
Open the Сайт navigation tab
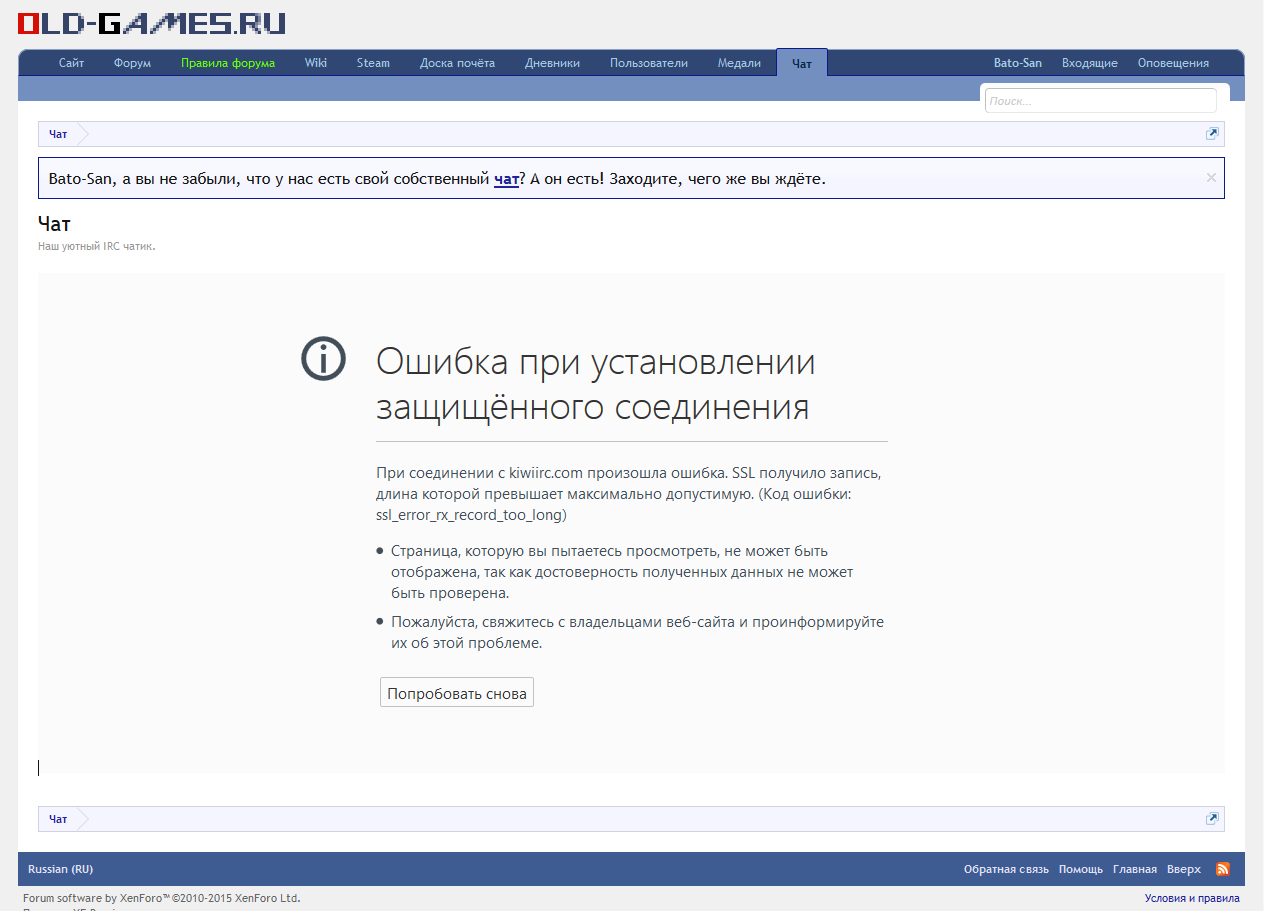click(x=71, y=63)
